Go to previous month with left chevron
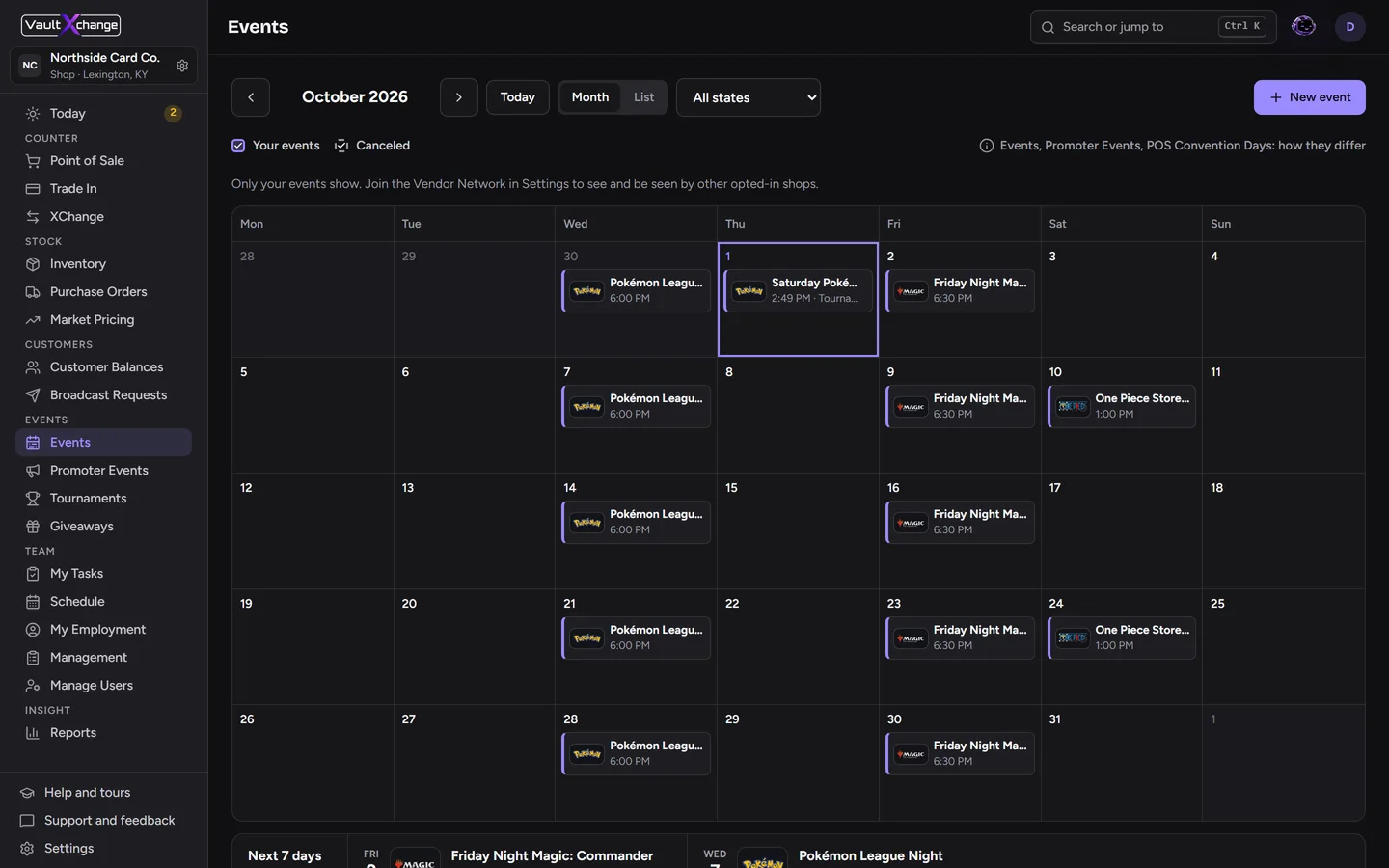 (251, 97)
